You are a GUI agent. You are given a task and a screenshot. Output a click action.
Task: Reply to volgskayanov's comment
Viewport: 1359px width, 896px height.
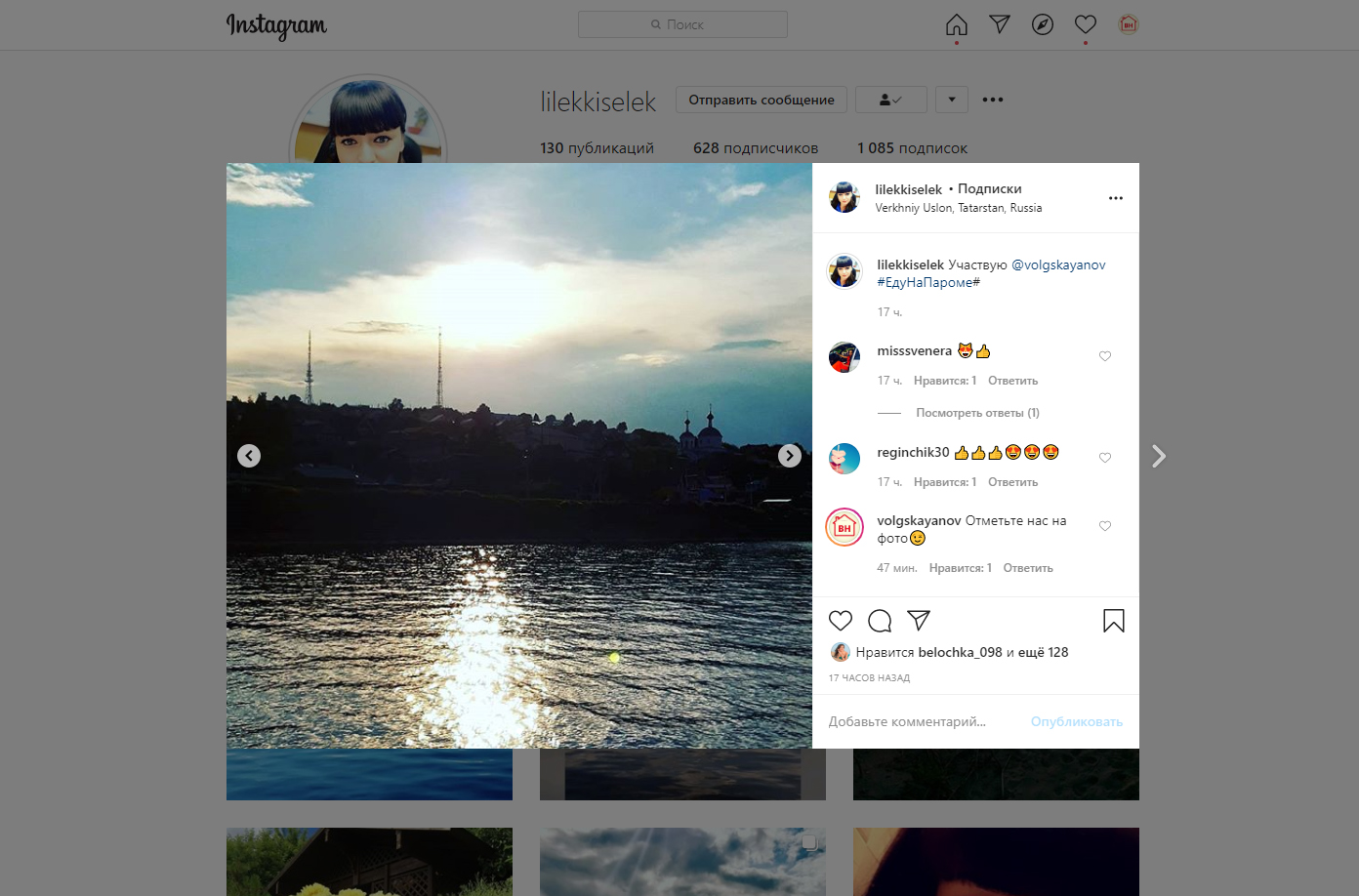pos(1028,568)
